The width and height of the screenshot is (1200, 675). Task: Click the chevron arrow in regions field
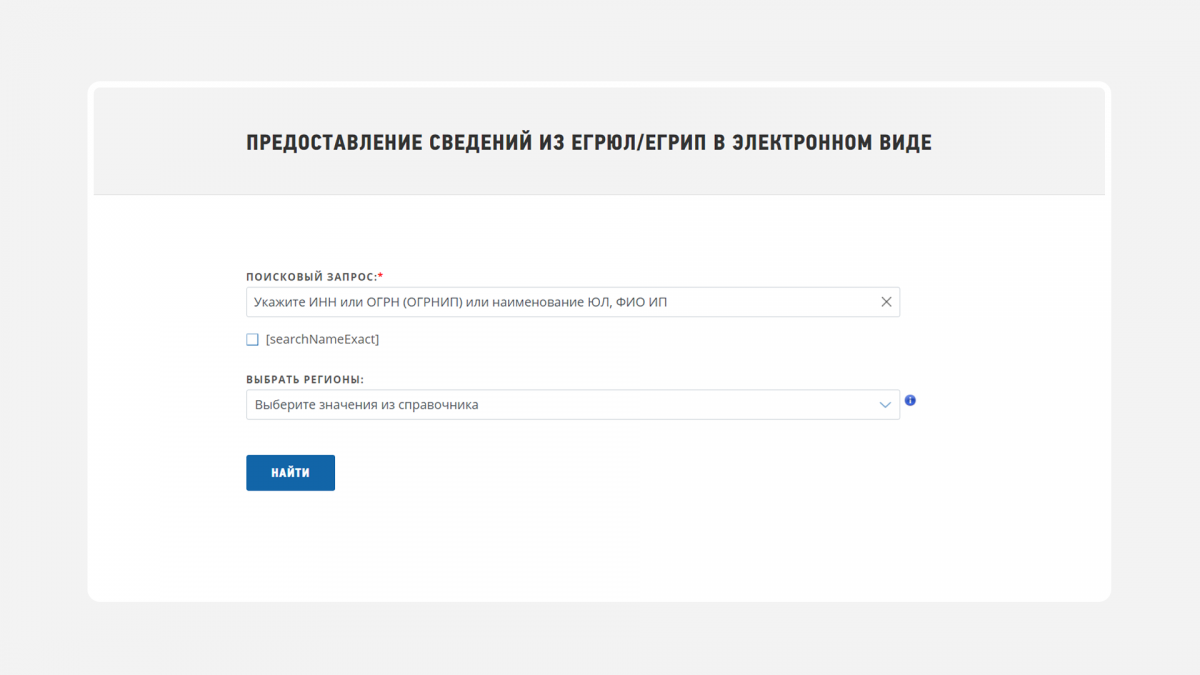tap(885, 405)
